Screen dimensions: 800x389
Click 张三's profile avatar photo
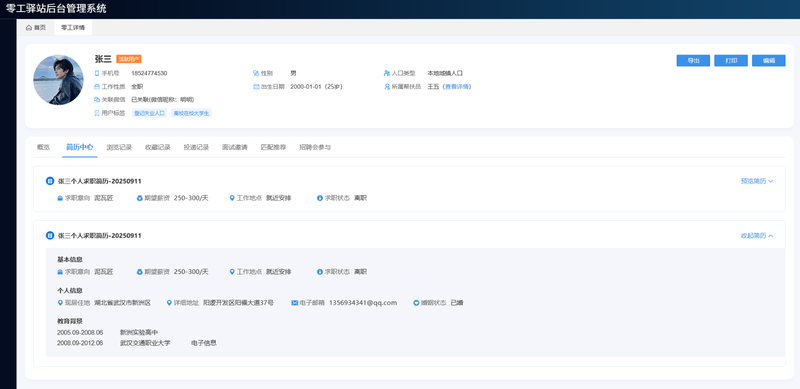pyautogui.click(x=58, y=80)
